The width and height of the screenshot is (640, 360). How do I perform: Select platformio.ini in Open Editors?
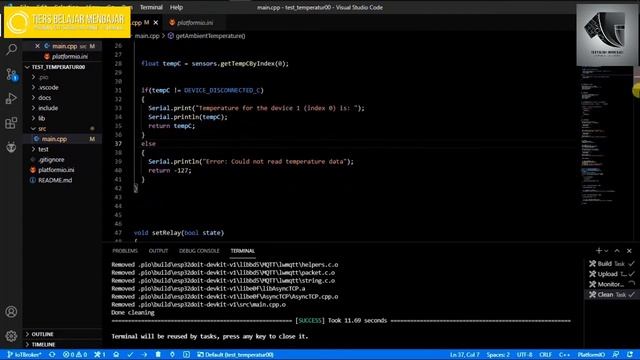click(x=69, y=56)
